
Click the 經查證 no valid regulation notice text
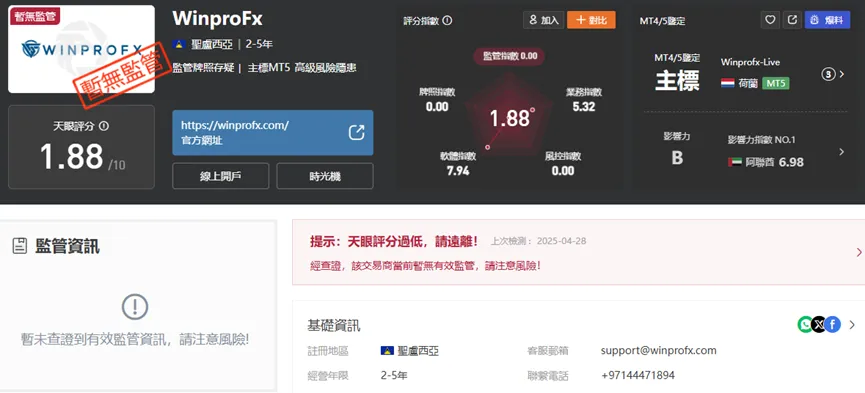[425, 265]
